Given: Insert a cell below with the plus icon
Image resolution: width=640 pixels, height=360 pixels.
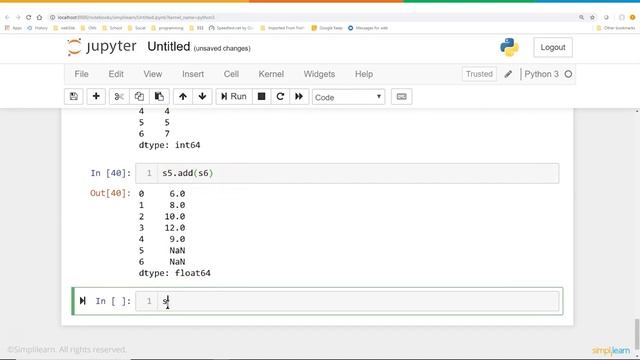Looking at the screenshot, I should 96,97.
